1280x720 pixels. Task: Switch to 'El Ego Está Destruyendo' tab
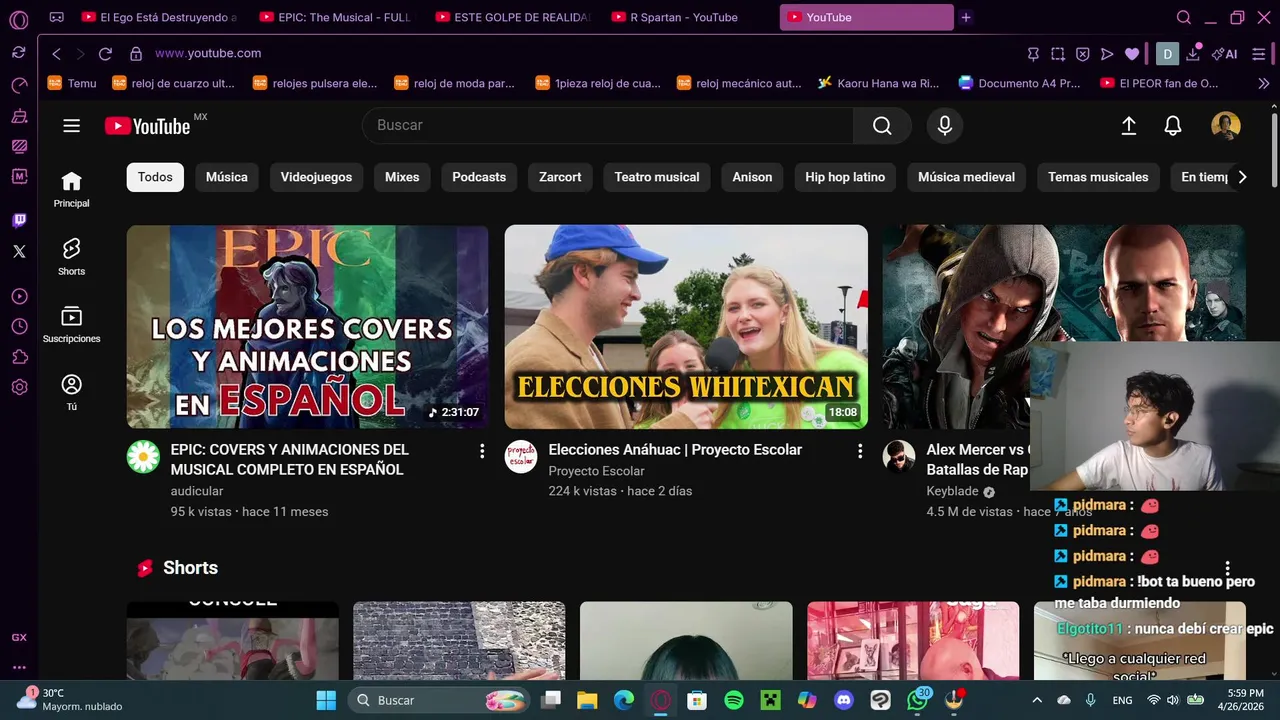(160, 17)
